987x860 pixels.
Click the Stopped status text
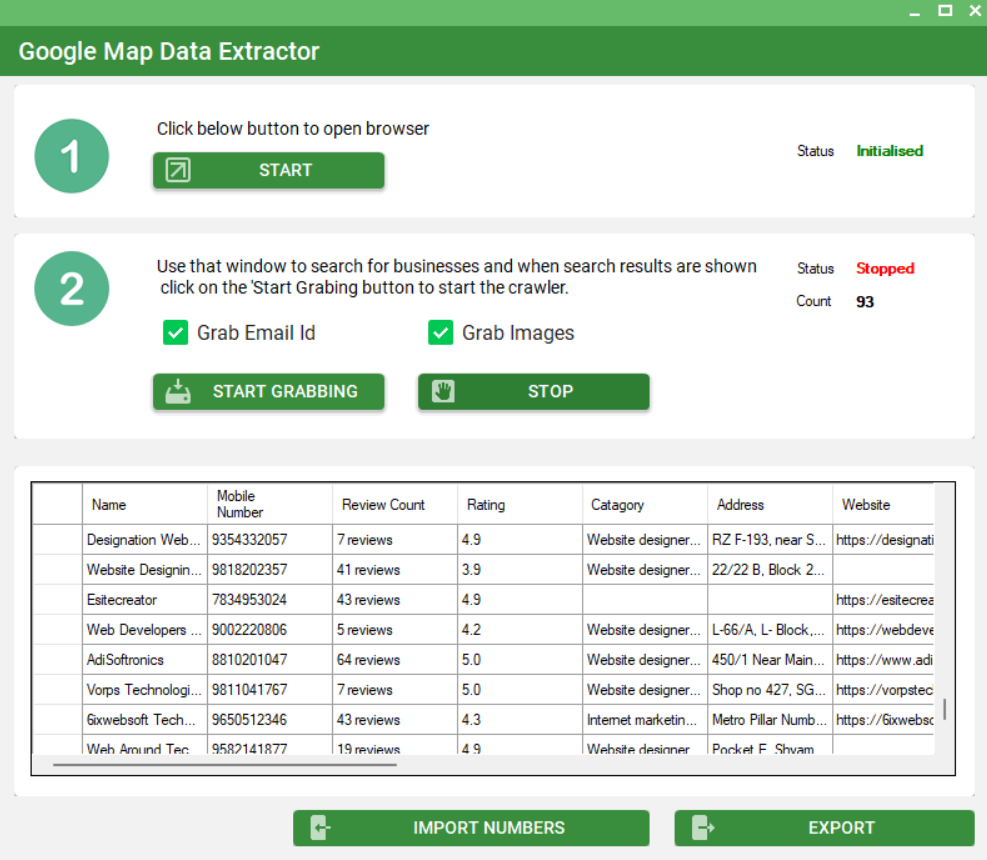click(x=885, y=269)
